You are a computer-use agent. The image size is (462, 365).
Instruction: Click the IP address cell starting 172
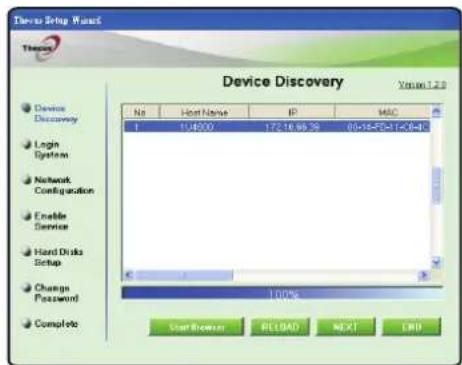(x=292, y=127)
